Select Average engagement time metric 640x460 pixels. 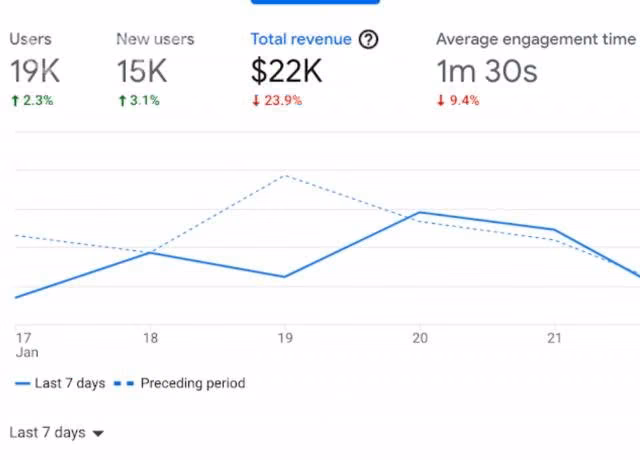pyautogui.click(x=536, y=39)
